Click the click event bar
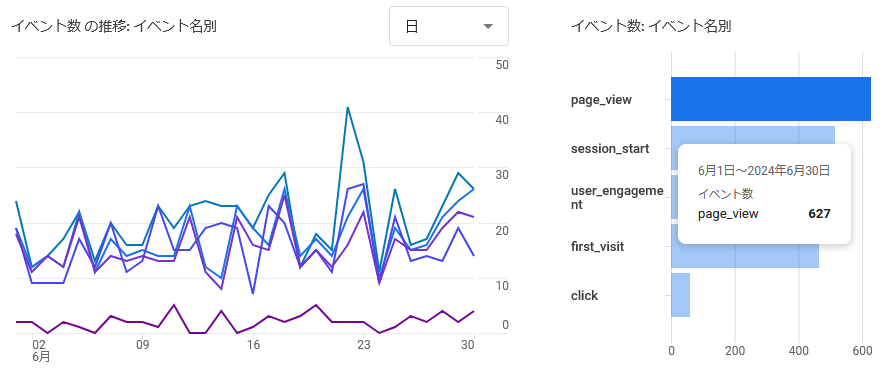 pos(680,295)
